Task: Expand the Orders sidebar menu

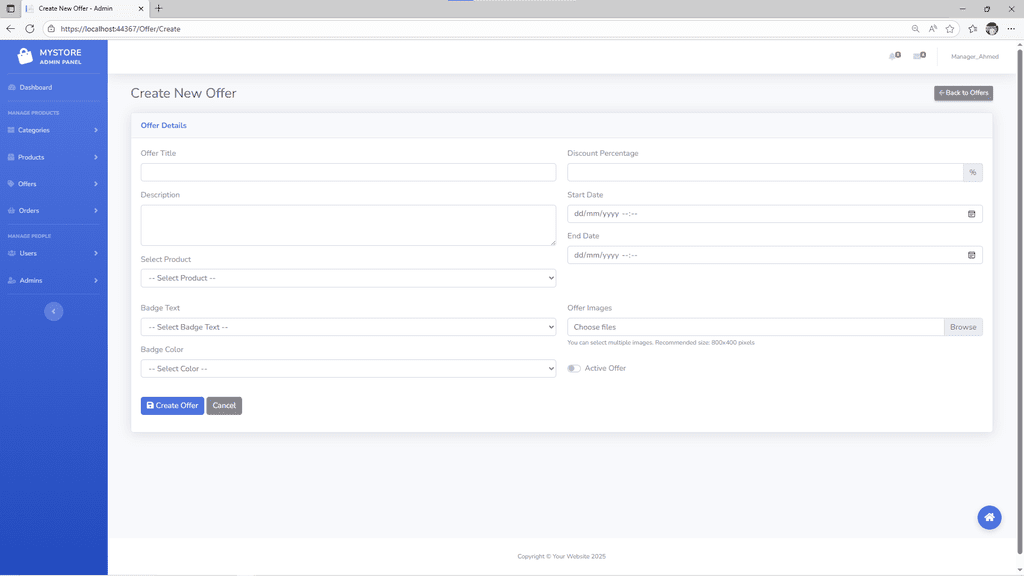Action: (x=54, y=211)
